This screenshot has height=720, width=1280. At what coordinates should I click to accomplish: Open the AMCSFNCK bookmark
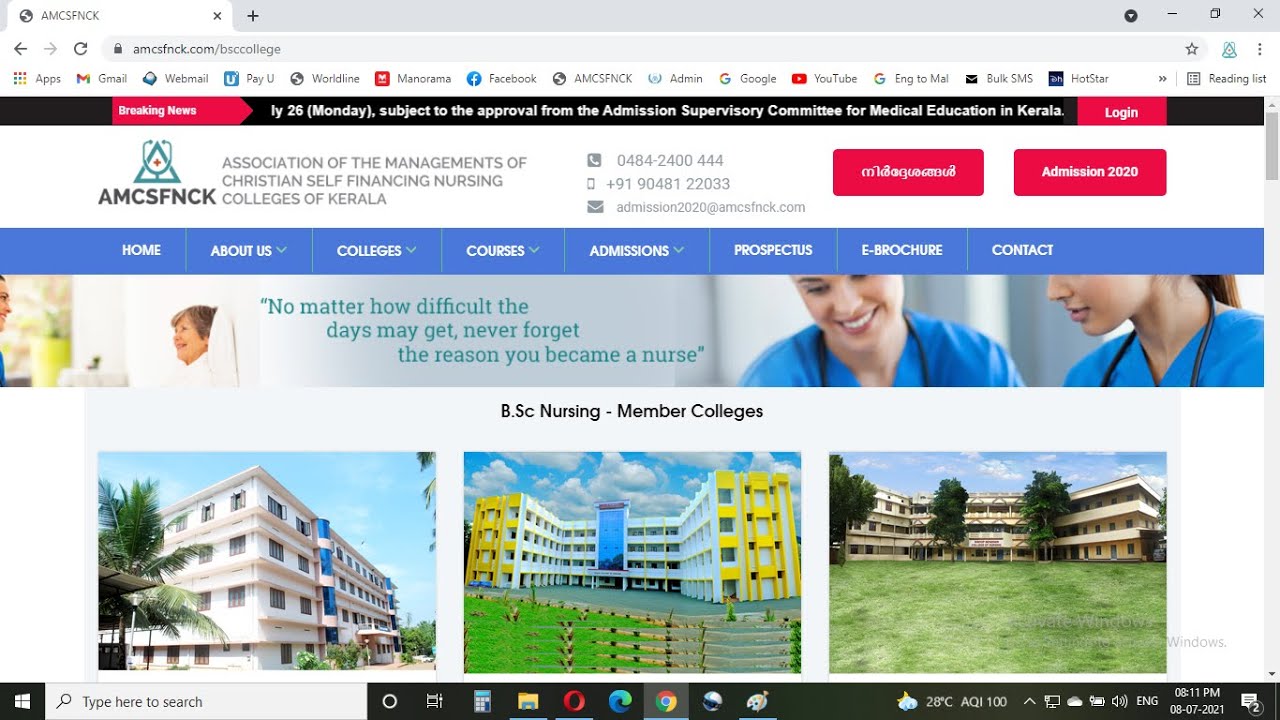(x=593, y=78)
